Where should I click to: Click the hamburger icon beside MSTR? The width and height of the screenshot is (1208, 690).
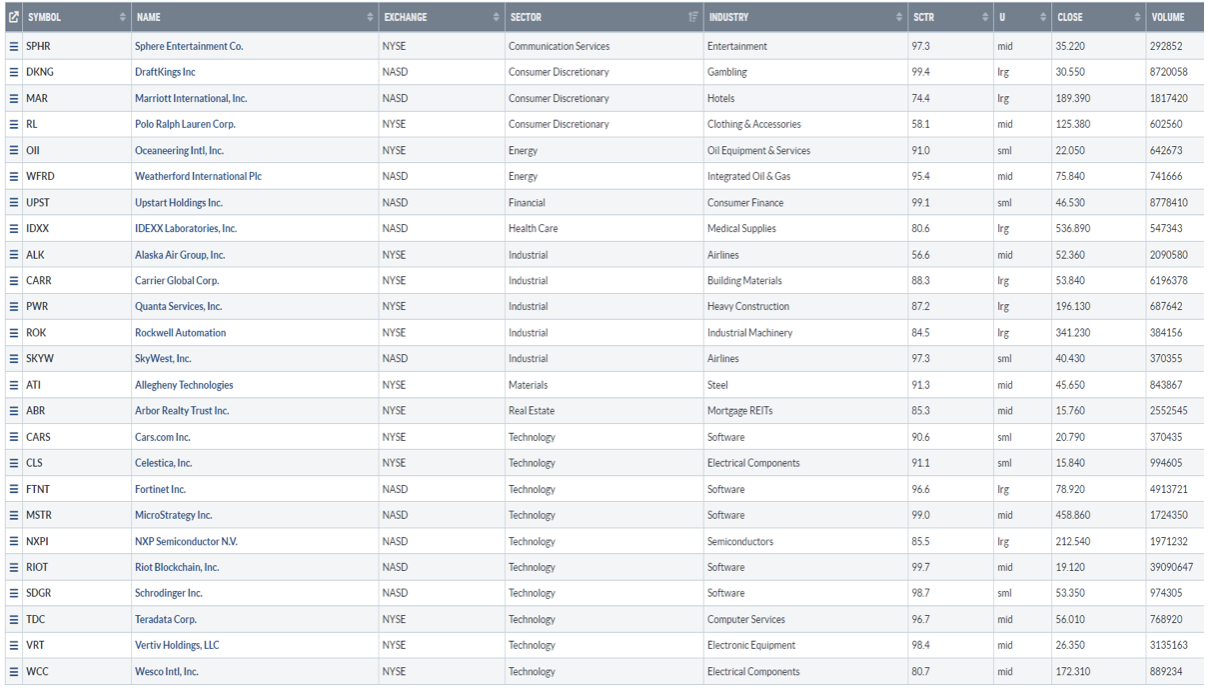14,515
